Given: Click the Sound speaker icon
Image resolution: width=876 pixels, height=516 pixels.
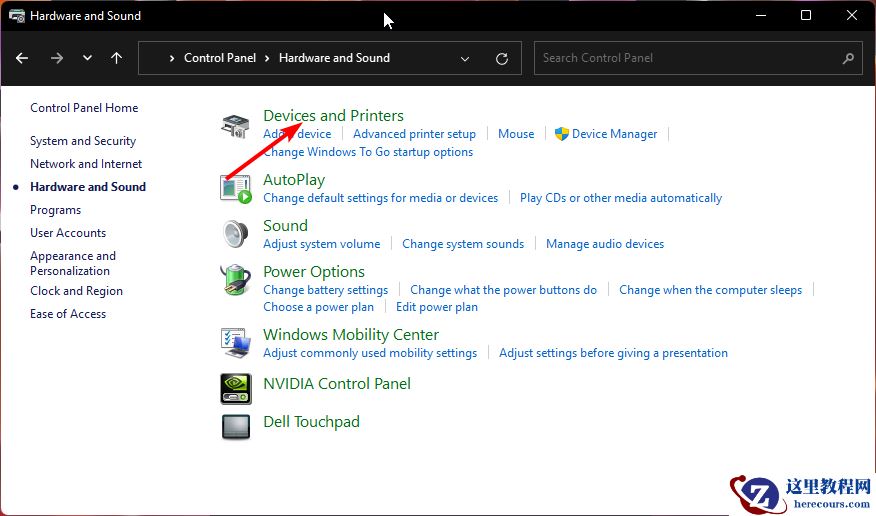Looking at the screenshot, I should tap(235, 234).
